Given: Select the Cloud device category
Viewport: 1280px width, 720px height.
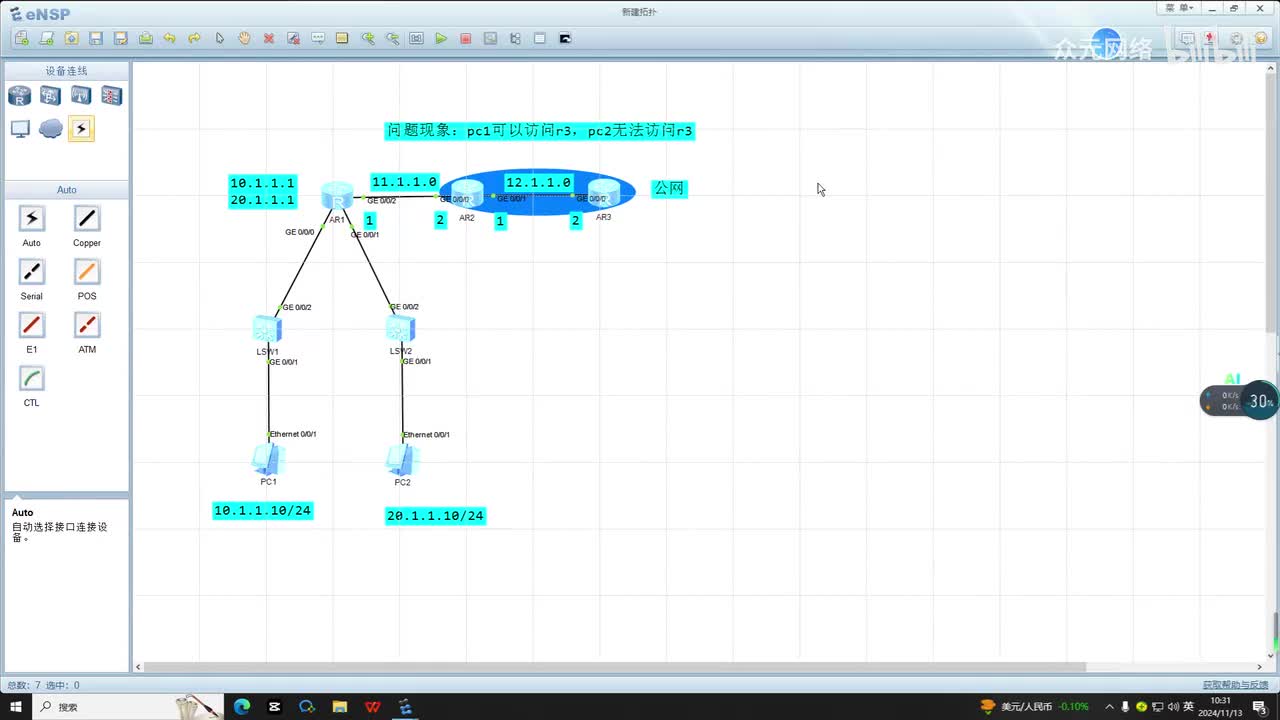Looking at the screenshot, I should click(50, 129).
